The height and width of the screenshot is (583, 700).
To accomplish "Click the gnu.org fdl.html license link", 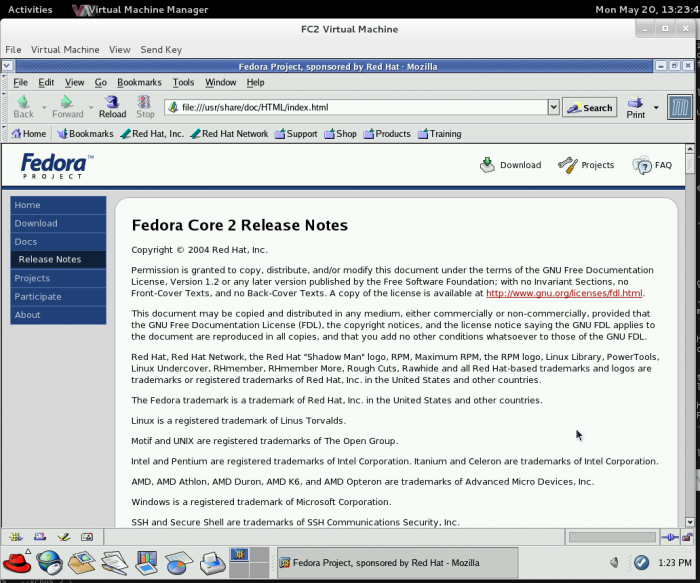I will [x=564, y=293].
